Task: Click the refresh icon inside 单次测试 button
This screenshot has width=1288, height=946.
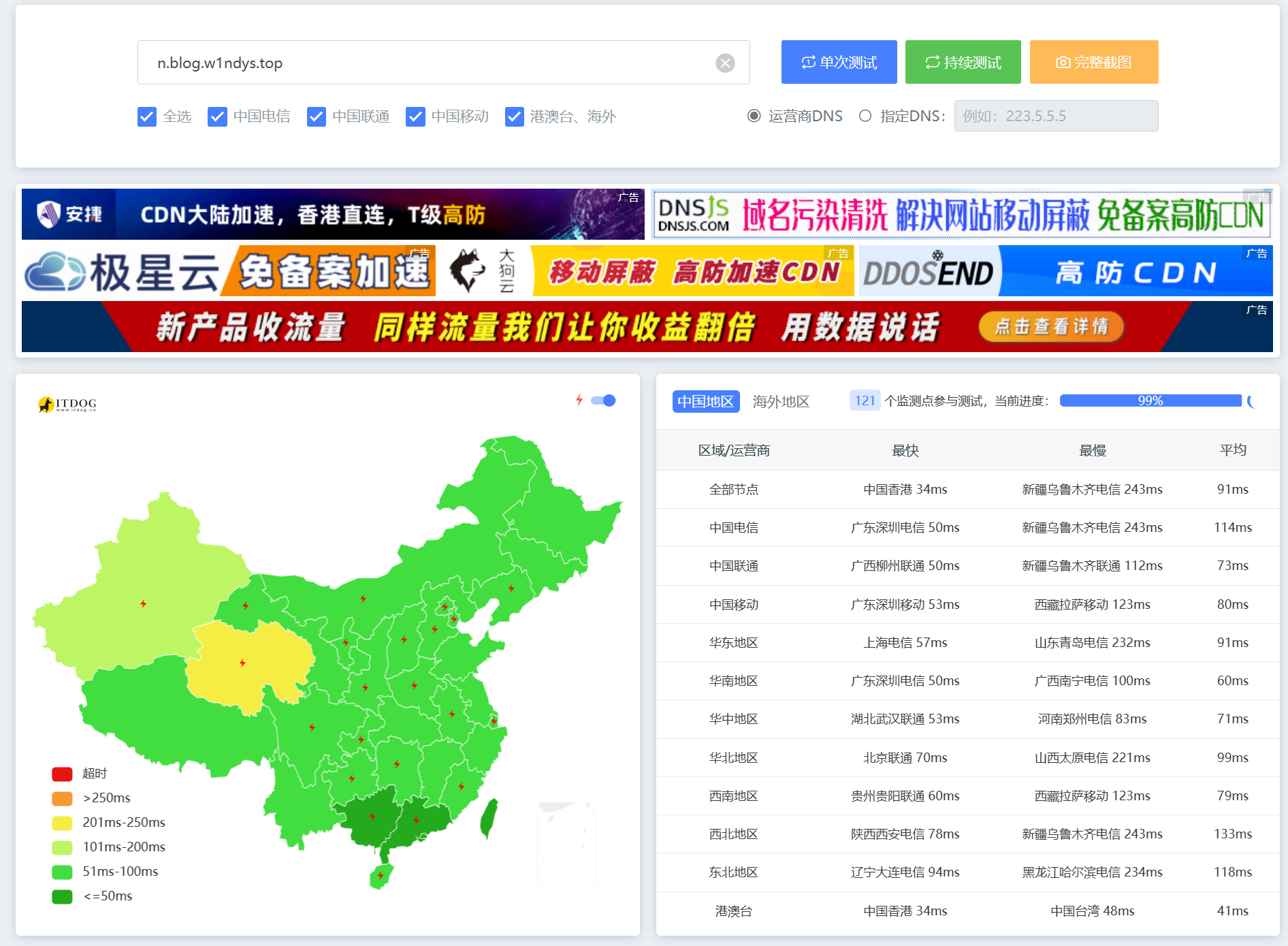Action: click(x=808, y=61)
